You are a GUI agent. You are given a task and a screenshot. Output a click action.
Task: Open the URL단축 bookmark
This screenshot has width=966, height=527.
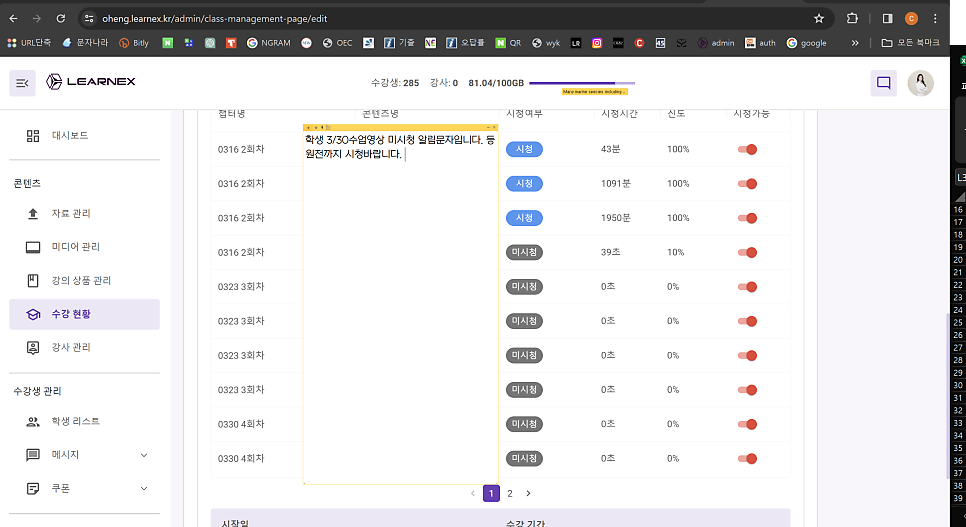point(29,43)
